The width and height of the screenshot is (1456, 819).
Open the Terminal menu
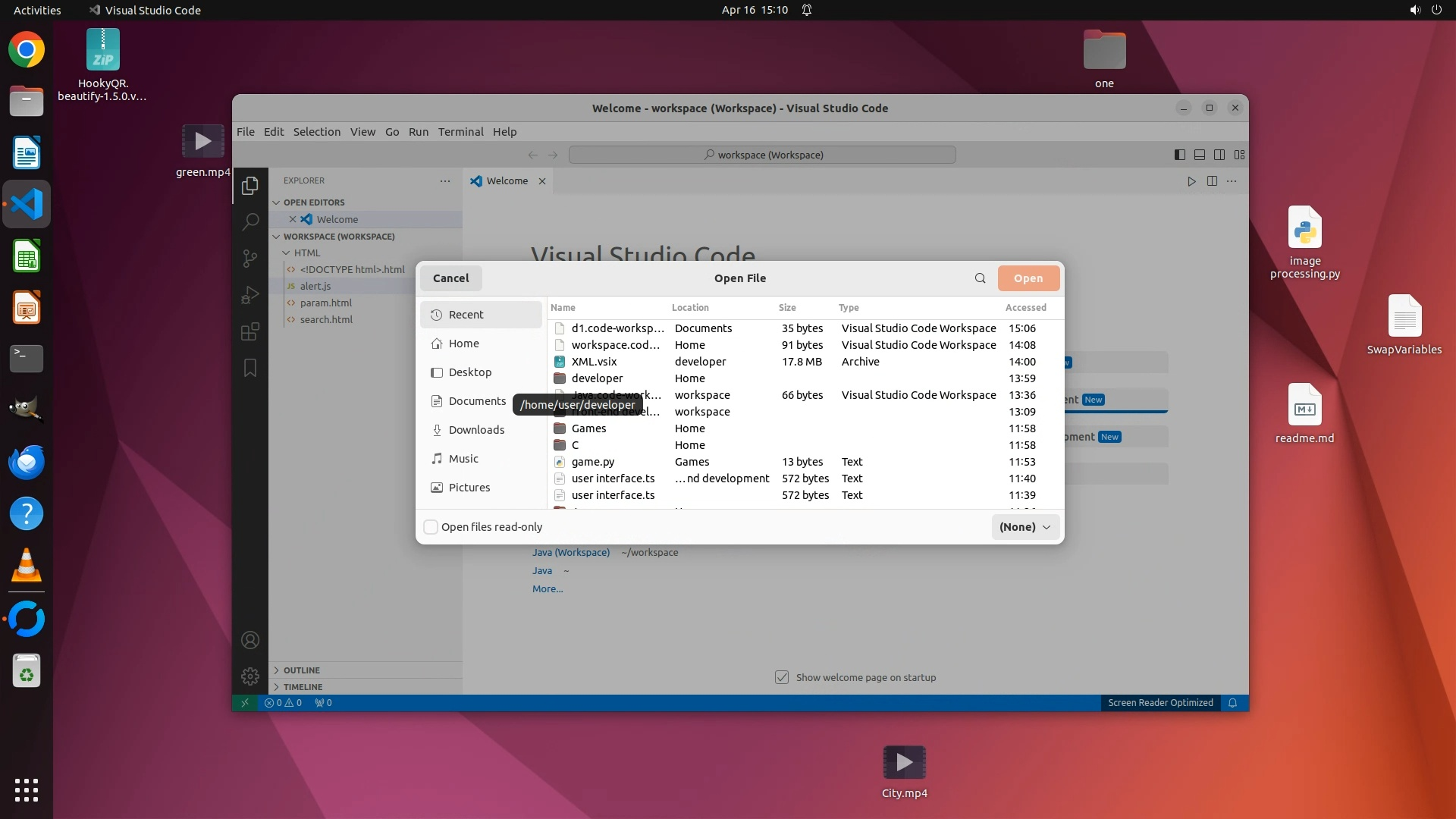460,132
